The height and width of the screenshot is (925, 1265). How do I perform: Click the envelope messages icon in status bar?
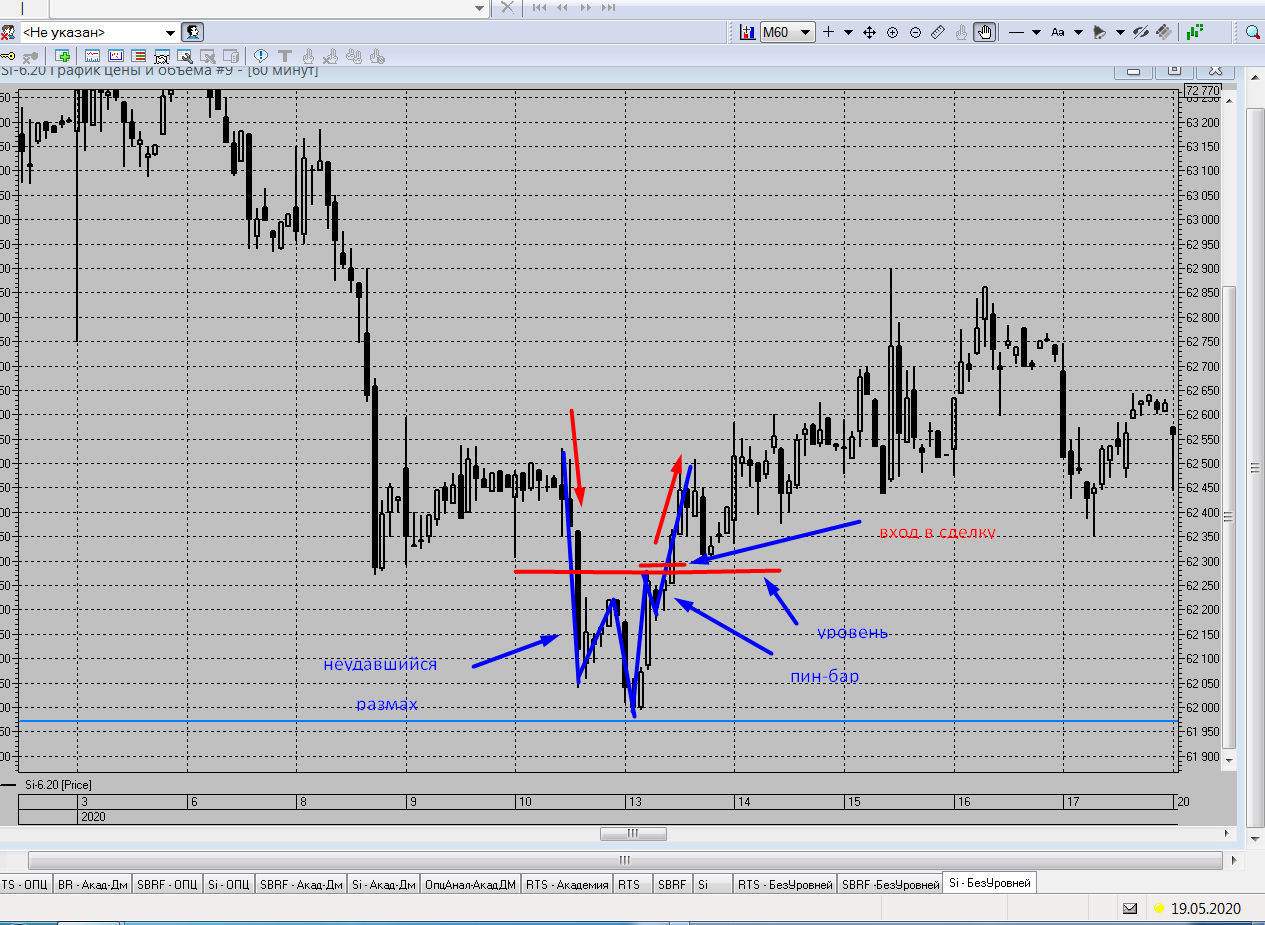(1130, 909)
